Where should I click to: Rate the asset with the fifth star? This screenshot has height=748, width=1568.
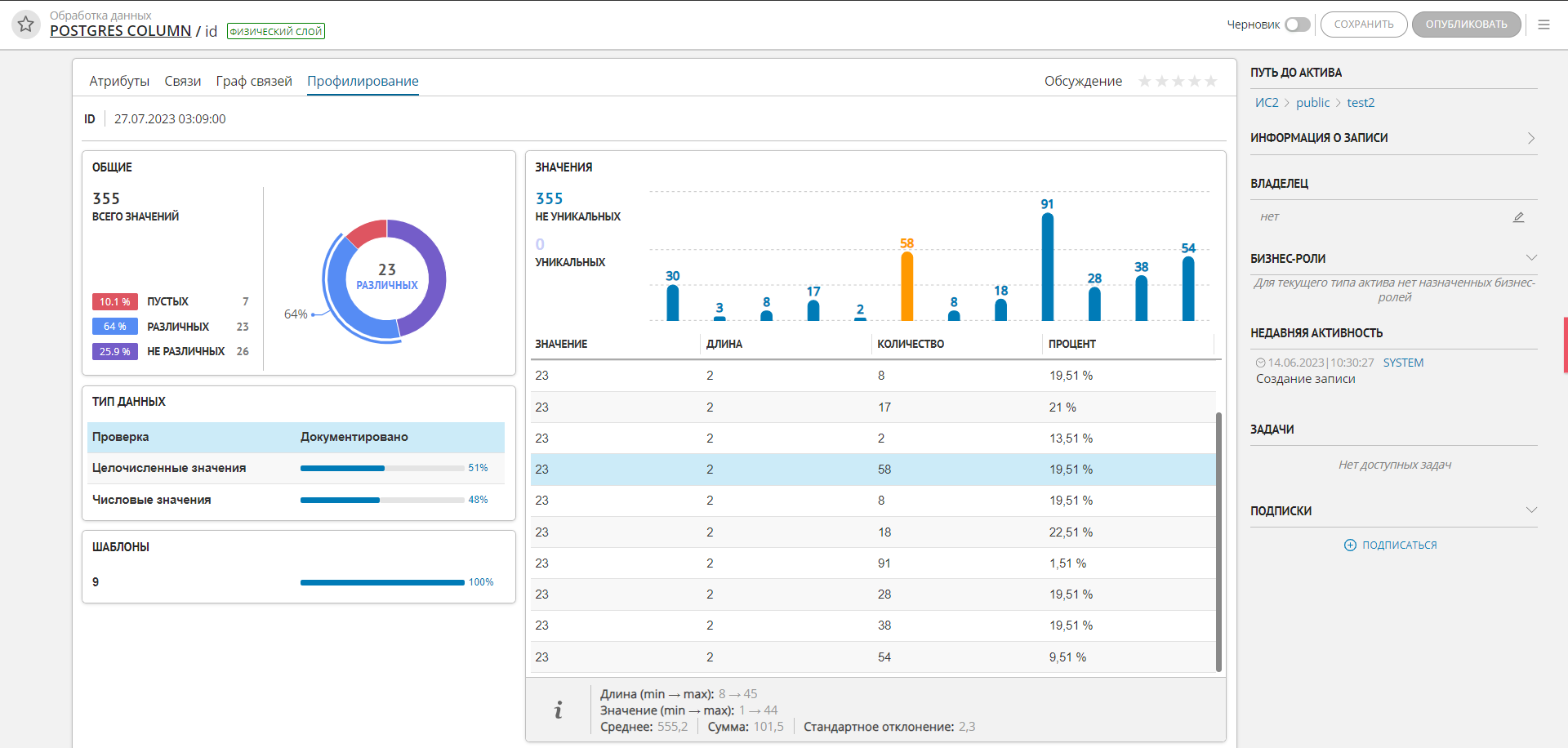point(1211,81)
